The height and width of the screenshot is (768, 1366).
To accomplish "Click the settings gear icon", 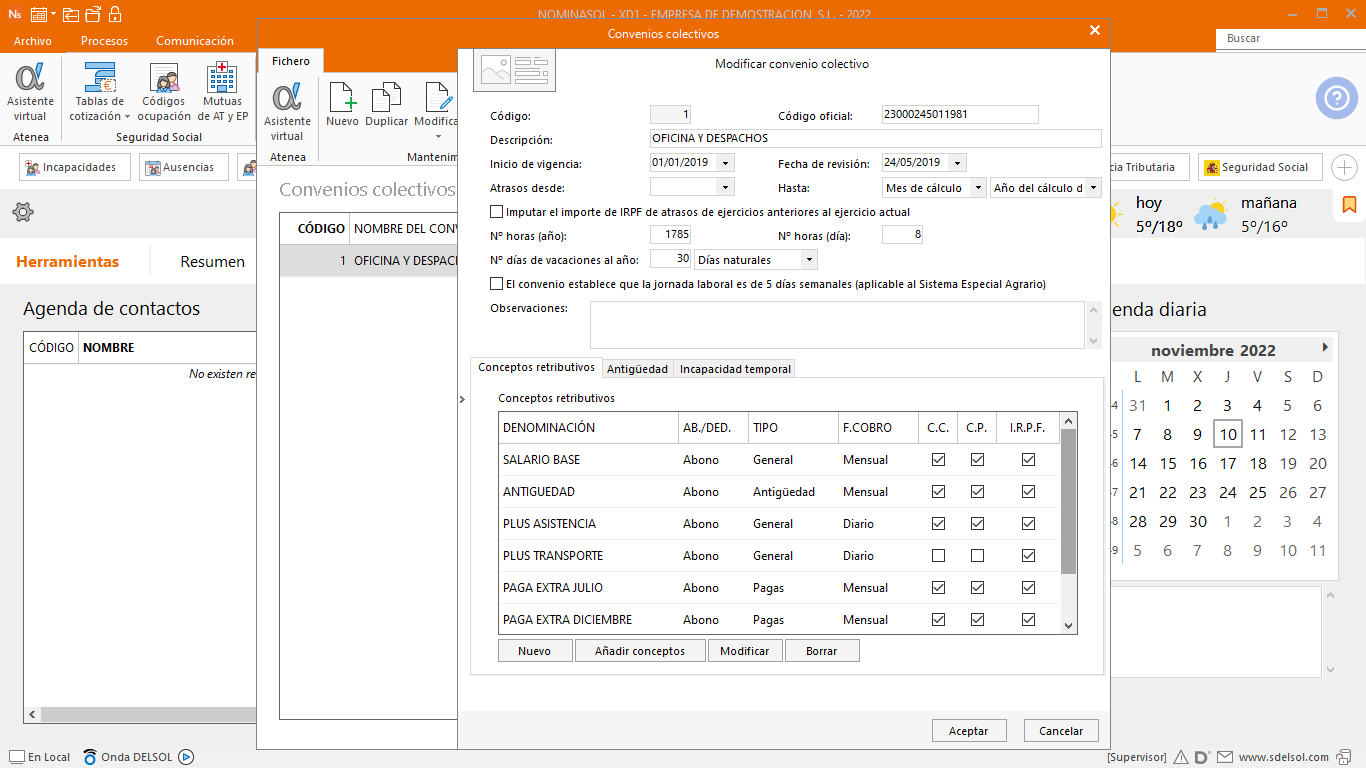I will click(23, 212).
